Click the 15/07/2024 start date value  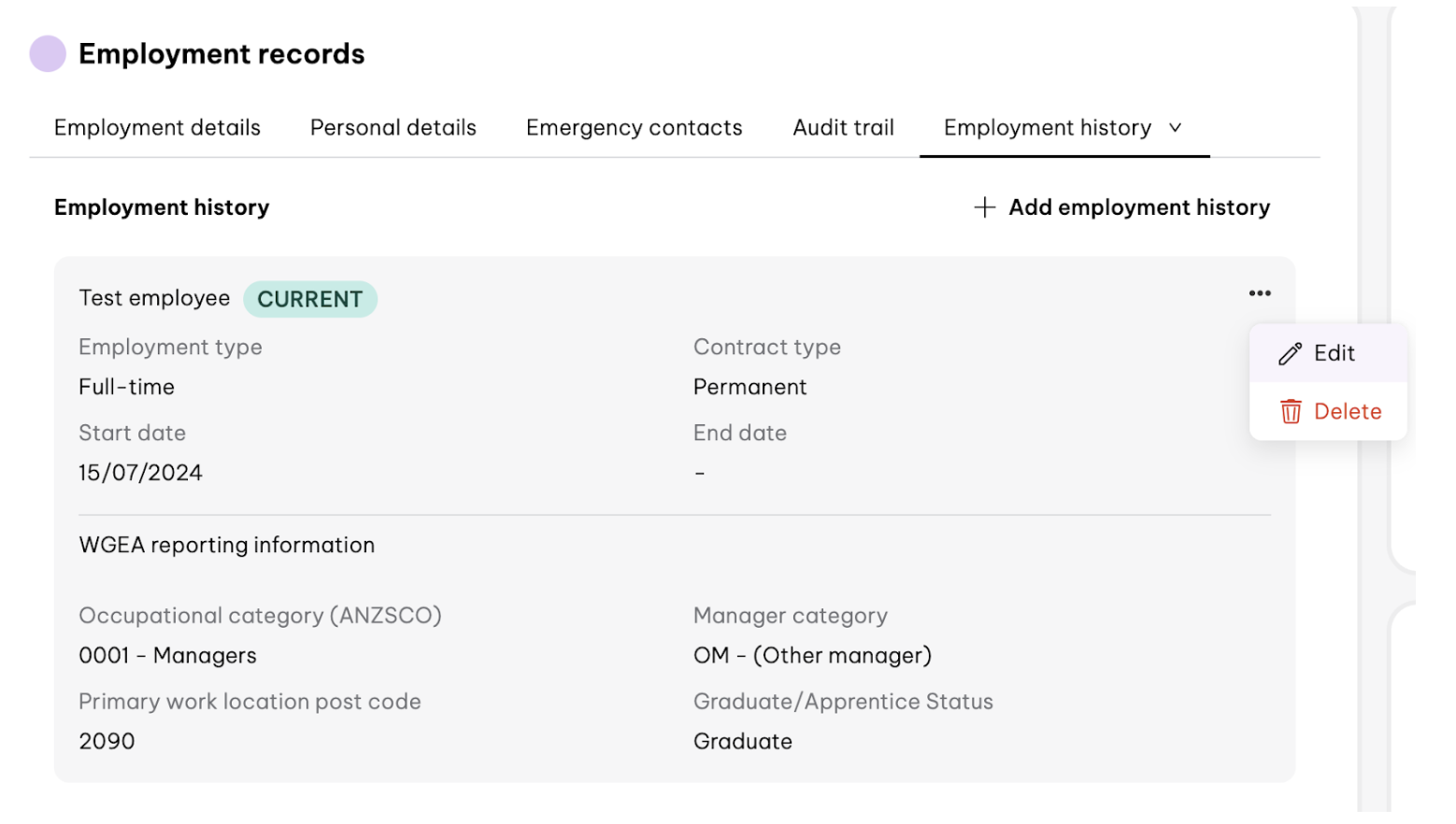coord(140,473)
